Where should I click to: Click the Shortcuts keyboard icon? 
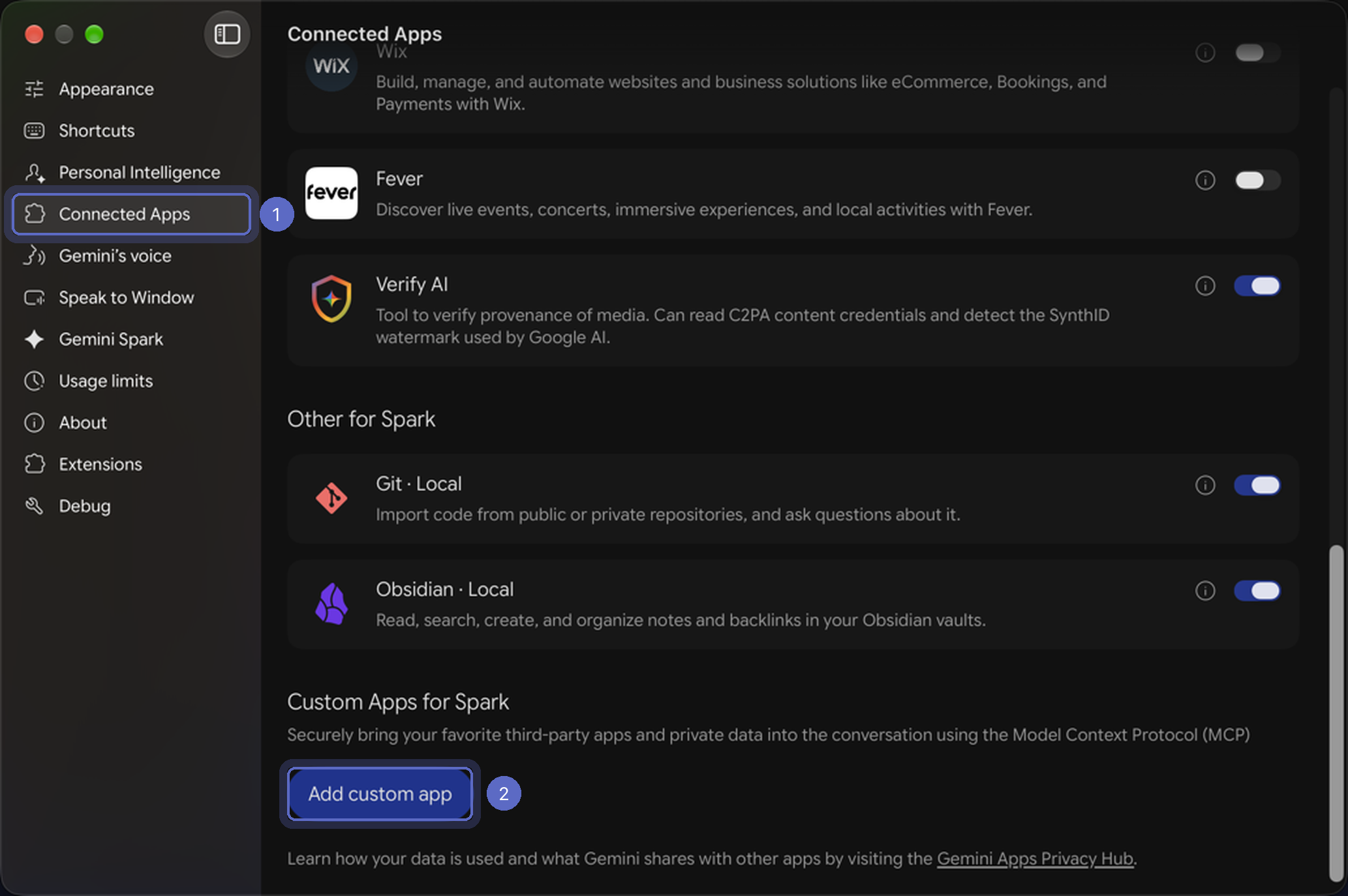click(34, 130)
